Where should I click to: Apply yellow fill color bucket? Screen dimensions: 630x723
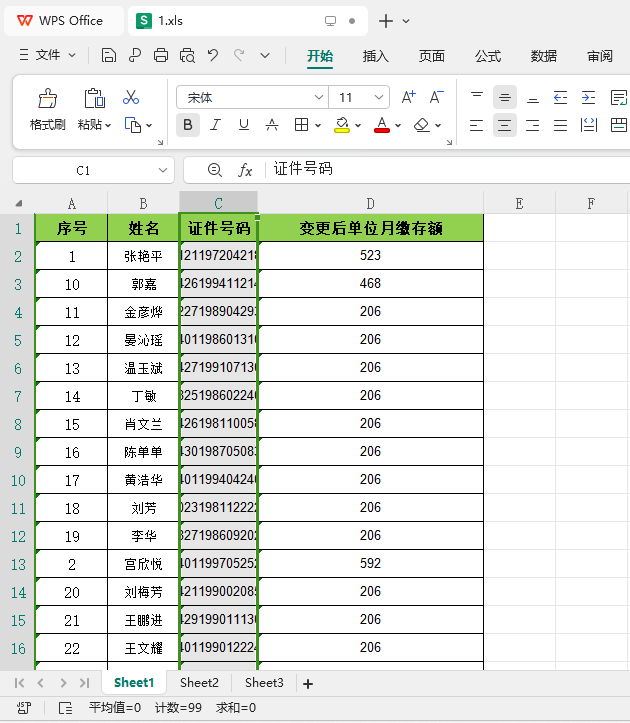tap(342, 125)
